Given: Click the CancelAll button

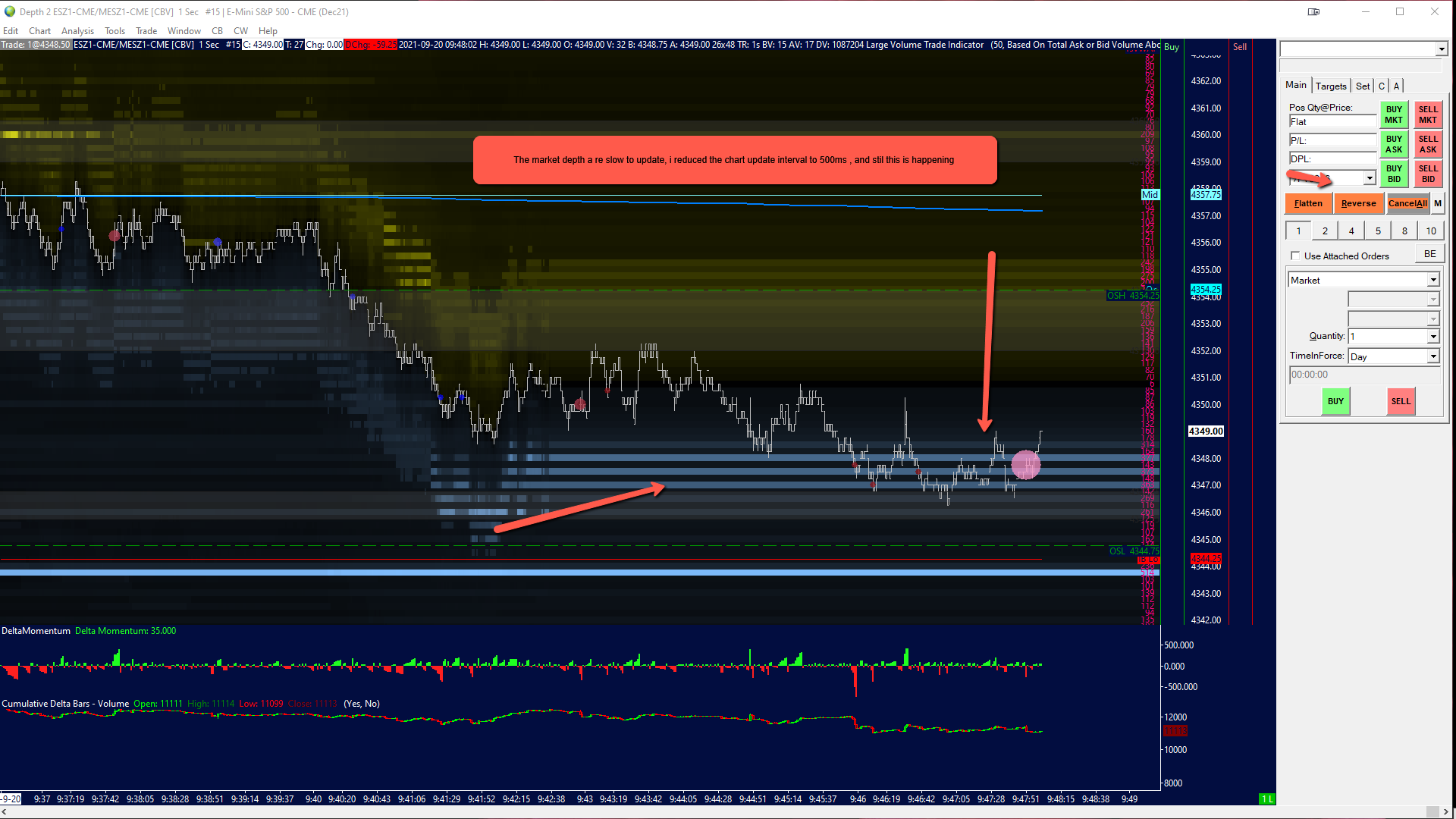Looking at the screenshot, I should coord(1407,203).
